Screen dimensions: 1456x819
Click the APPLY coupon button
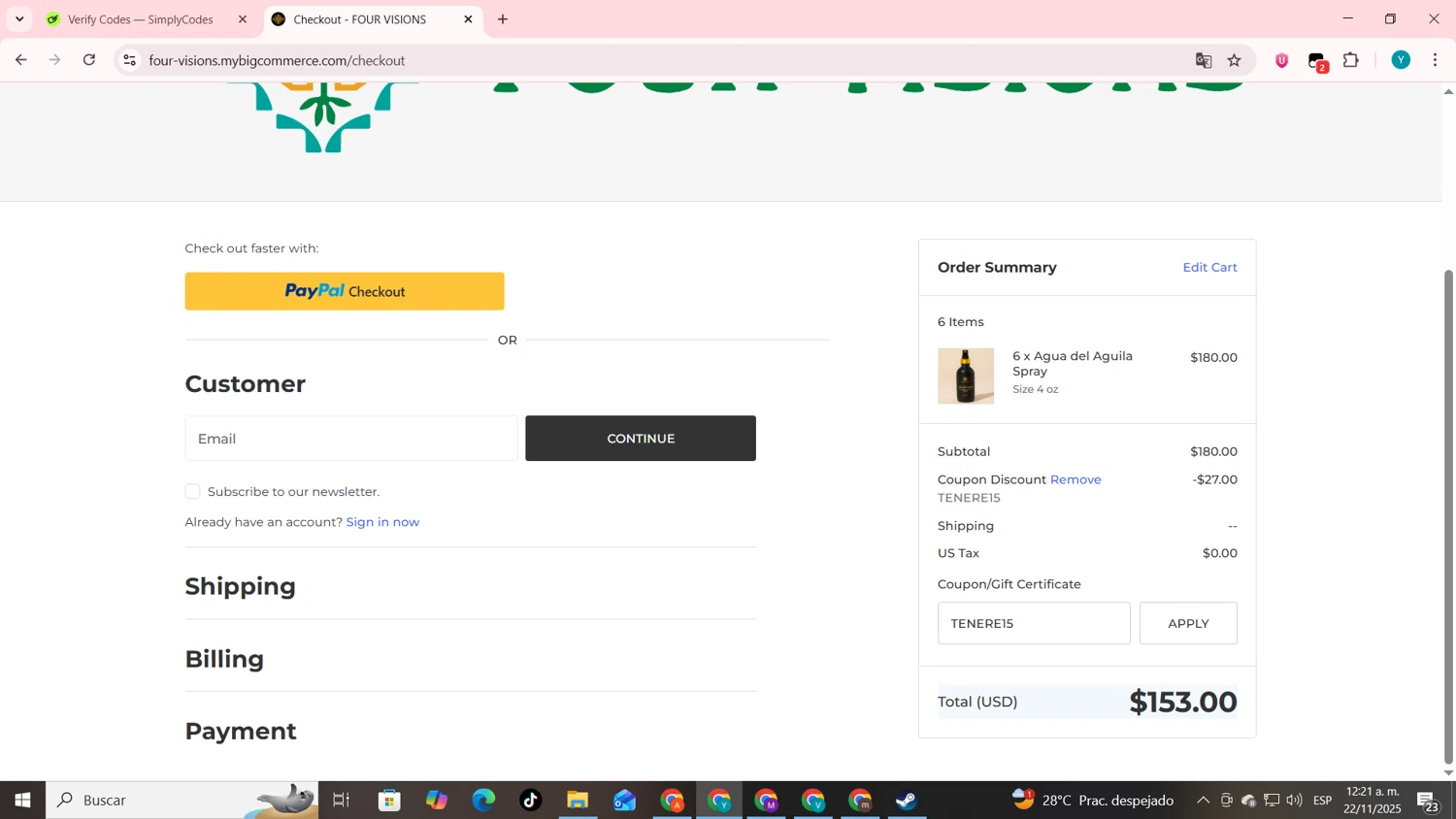(x=1188, y=623)
